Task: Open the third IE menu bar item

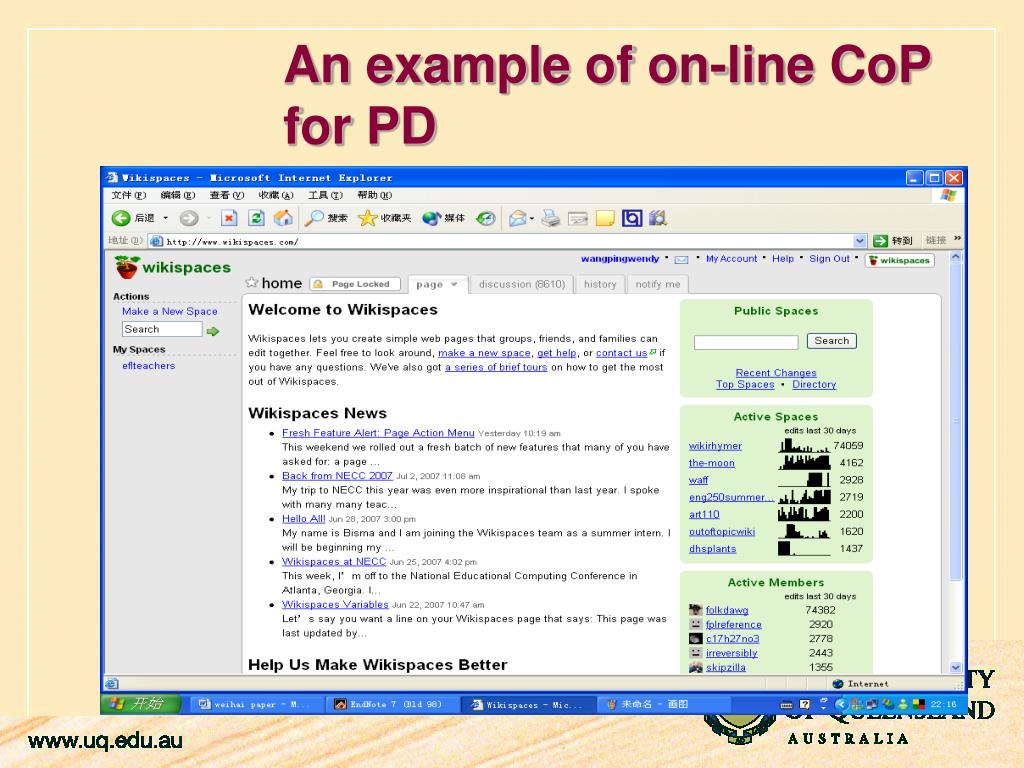Action: [227, 195]
